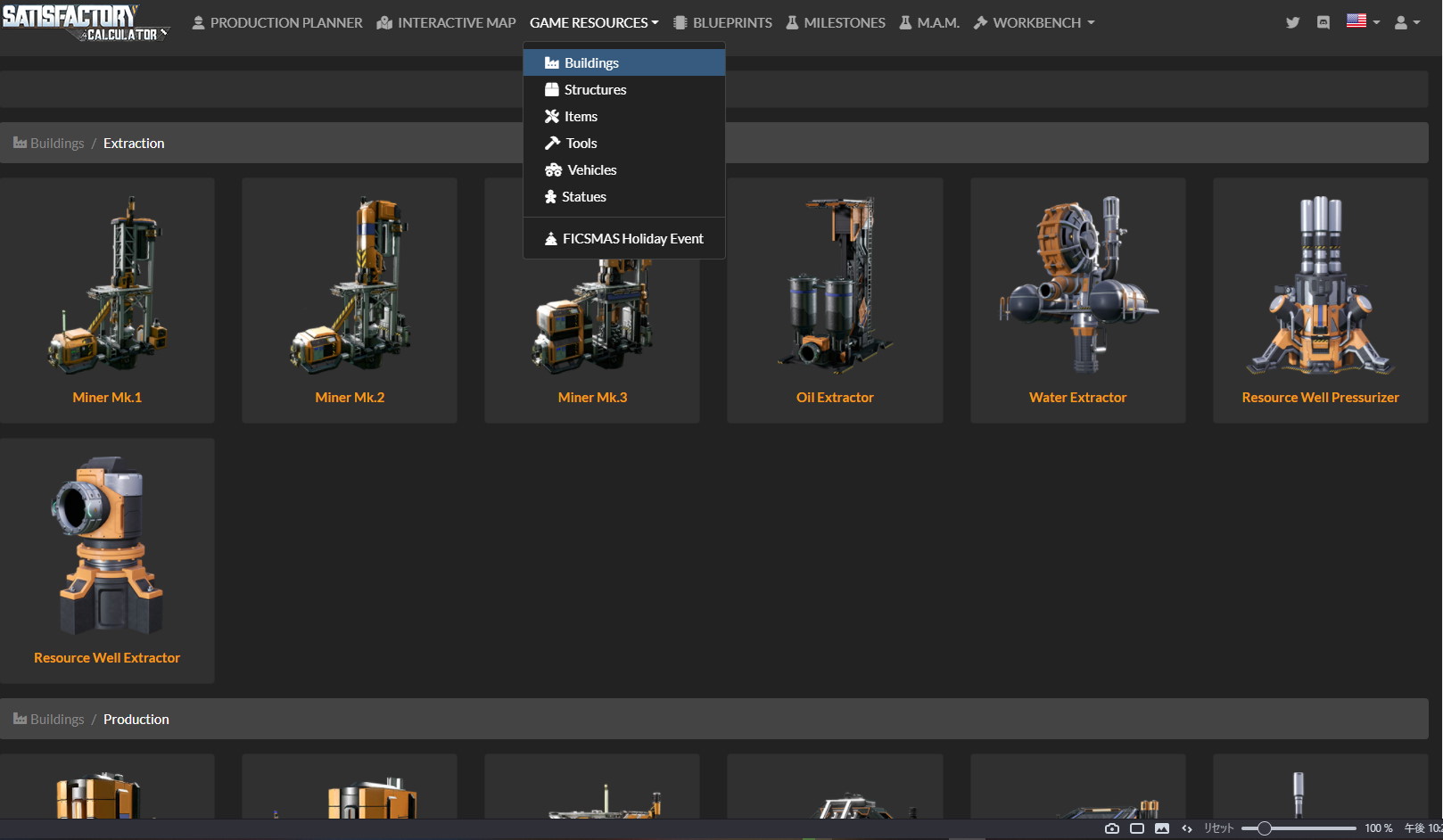Click the camera capture icon in status bar
The width and height of the screenshot is (1443, 840).
pyautogui.click(x=1112, y=828)
